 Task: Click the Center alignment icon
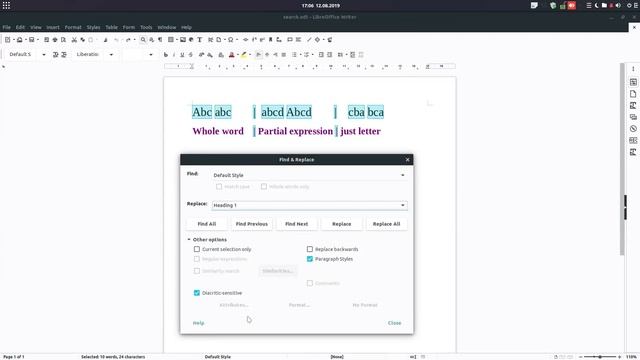(267, 54)
